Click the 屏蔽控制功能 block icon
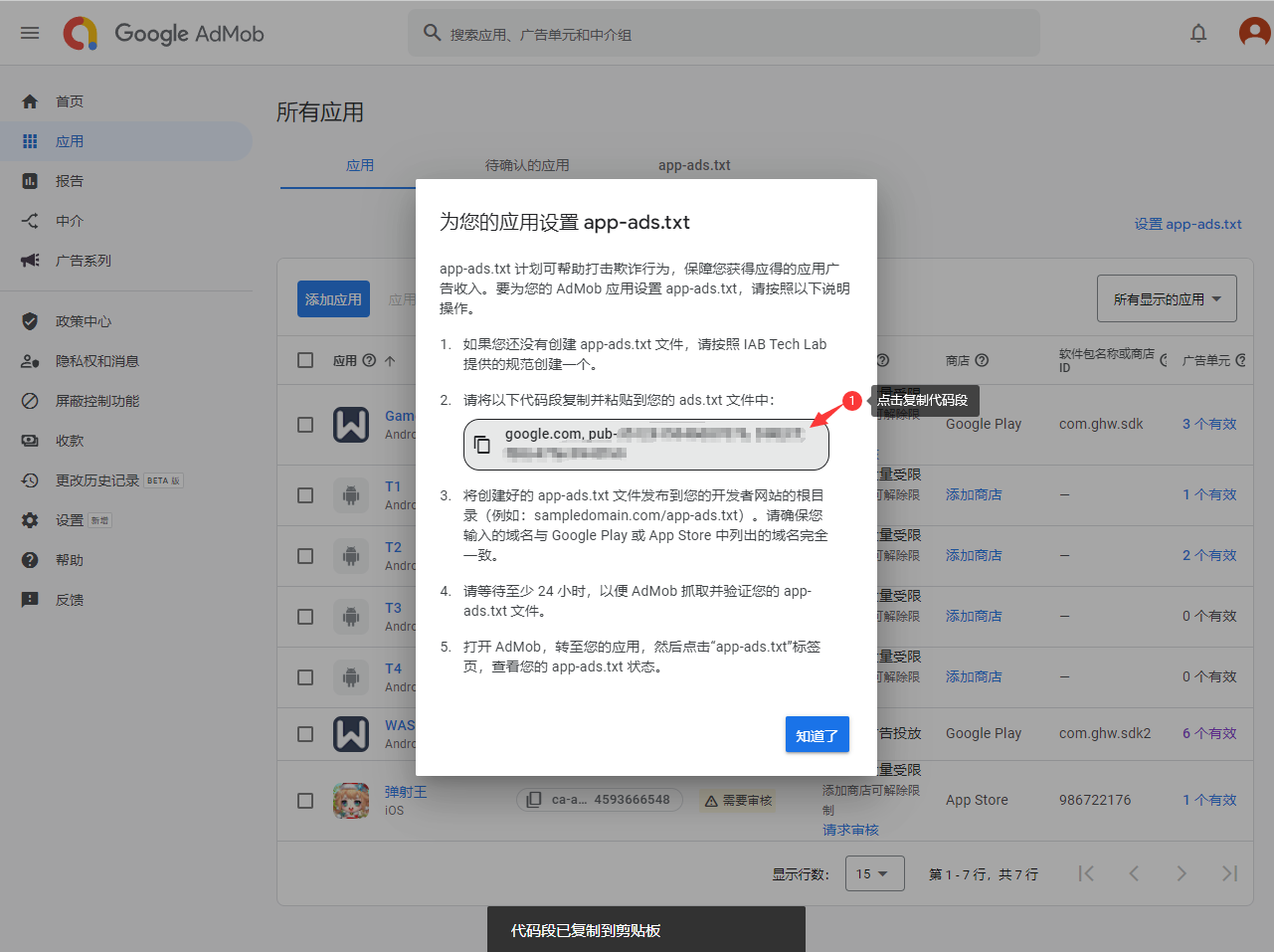 [x=30, y=401]
